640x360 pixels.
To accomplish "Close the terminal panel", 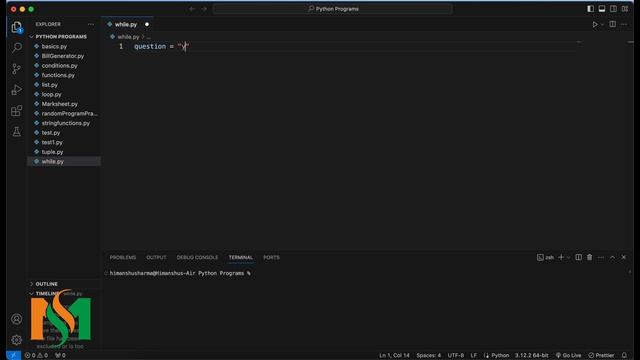I will pos(624,257).
